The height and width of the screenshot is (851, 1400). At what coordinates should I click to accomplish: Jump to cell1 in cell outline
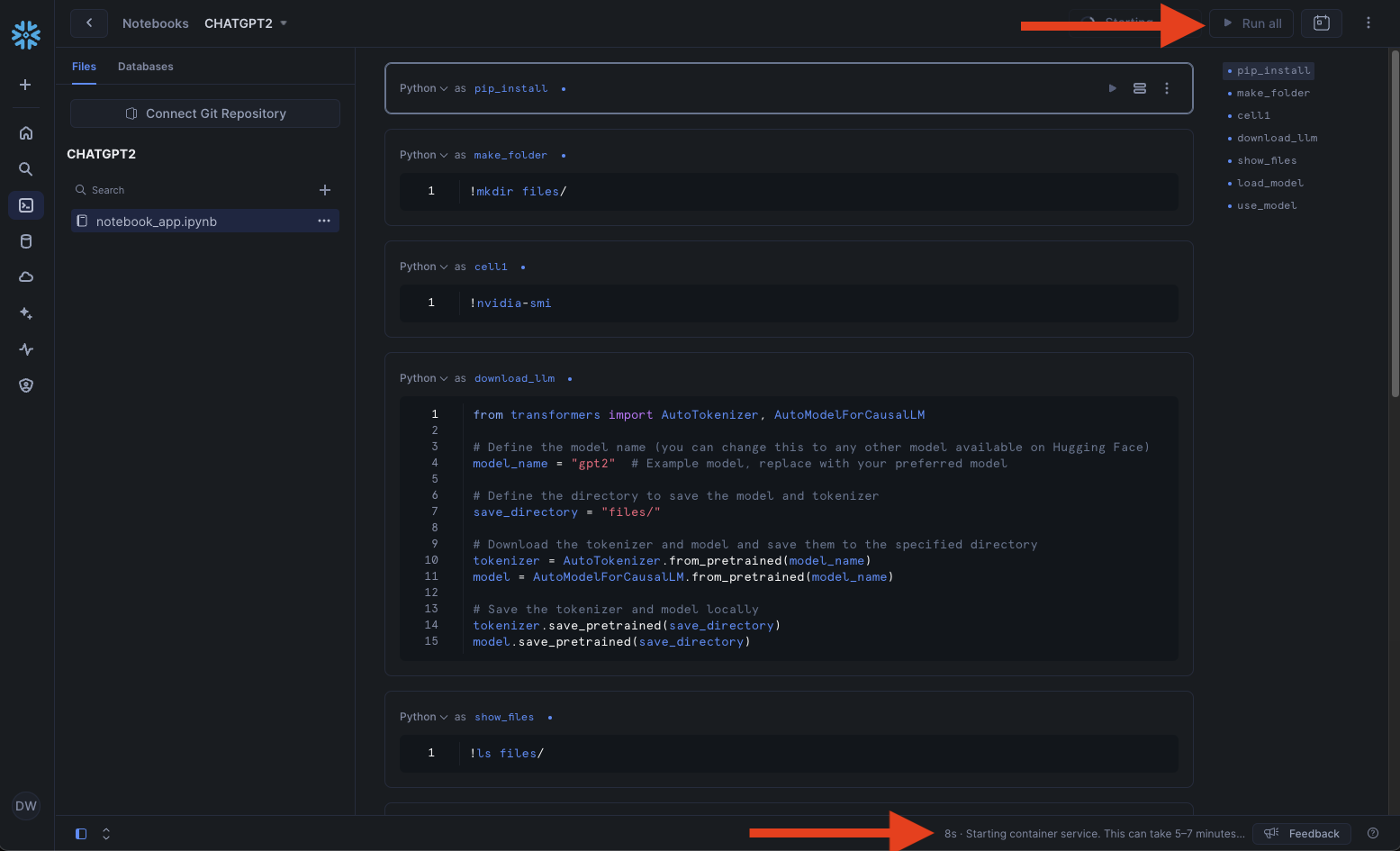click(1253, 115)
